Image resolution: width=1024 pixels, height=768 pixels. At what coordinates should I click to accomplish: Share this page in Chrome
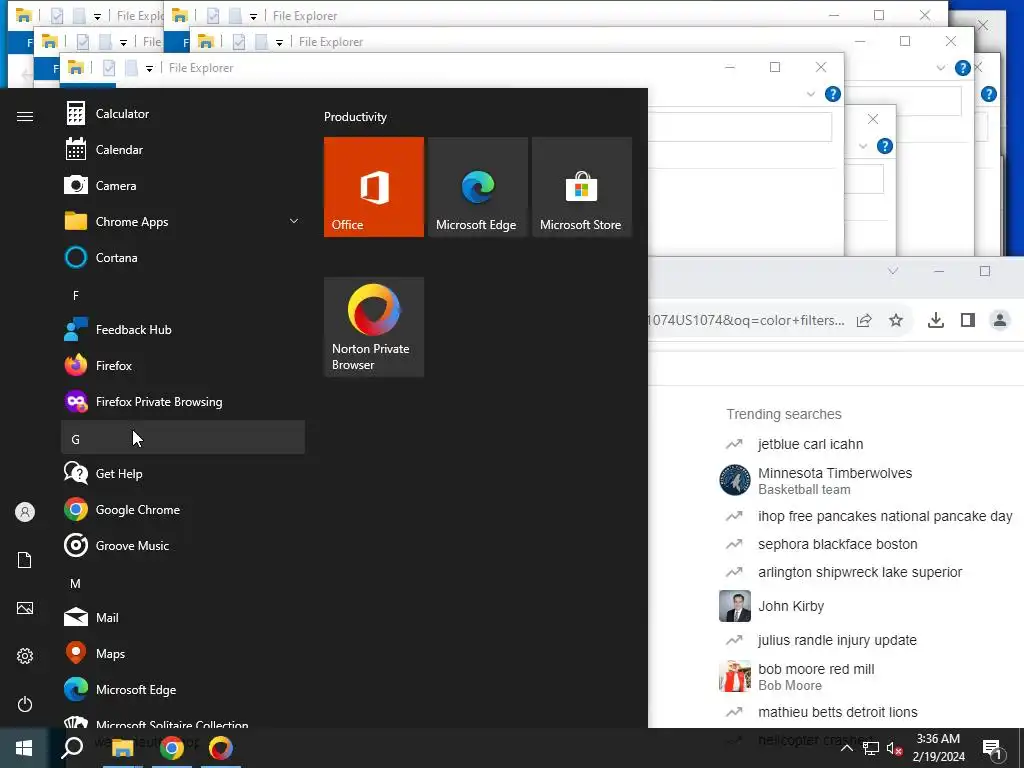coord(864,320)
